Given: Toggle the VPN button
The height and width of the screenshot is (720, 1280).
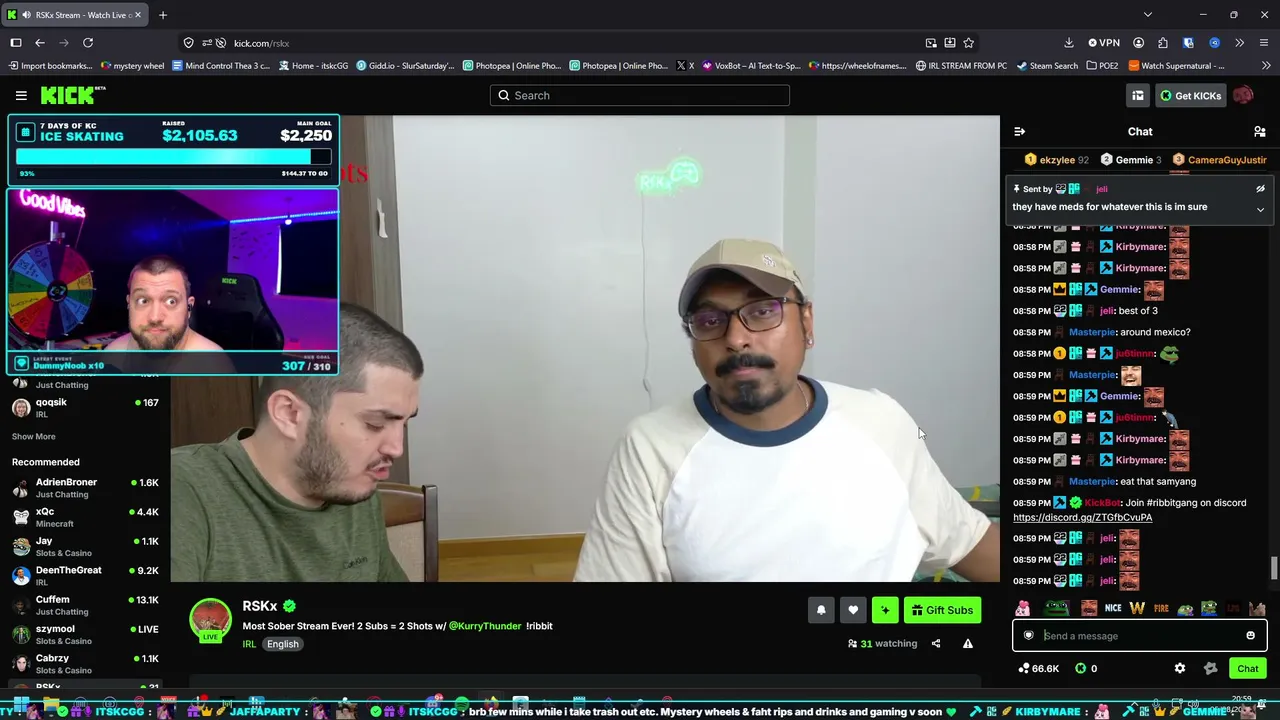Looking at the screenshot, I should click(x=1103, y=43).
